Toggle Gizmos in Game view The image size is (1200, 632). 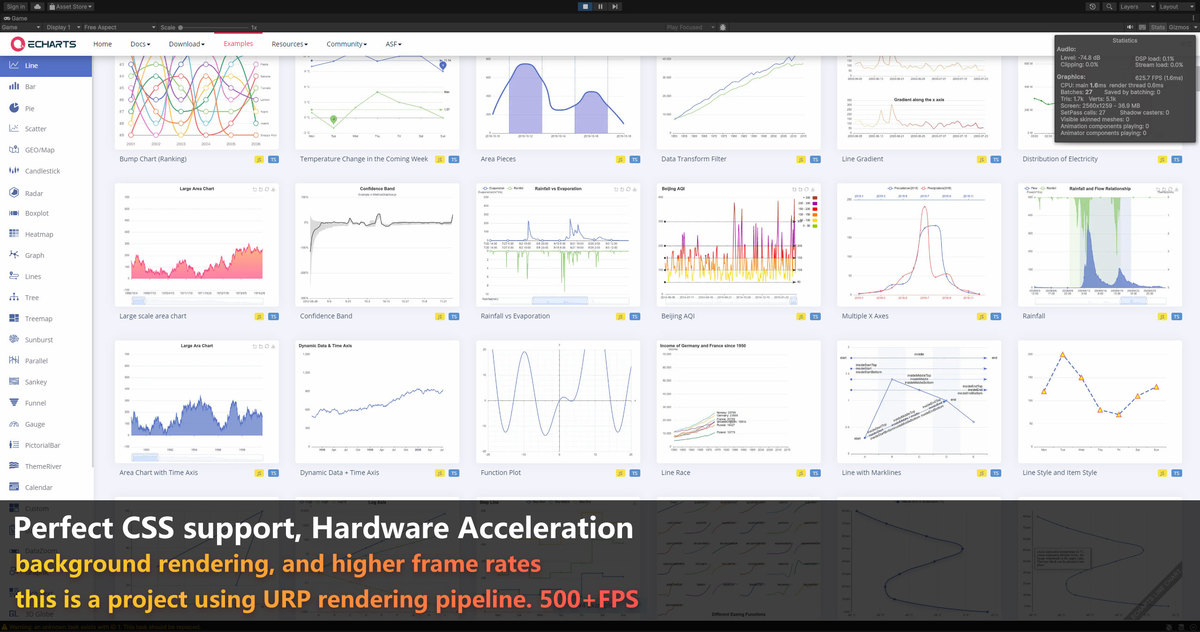pos(1178,27)
